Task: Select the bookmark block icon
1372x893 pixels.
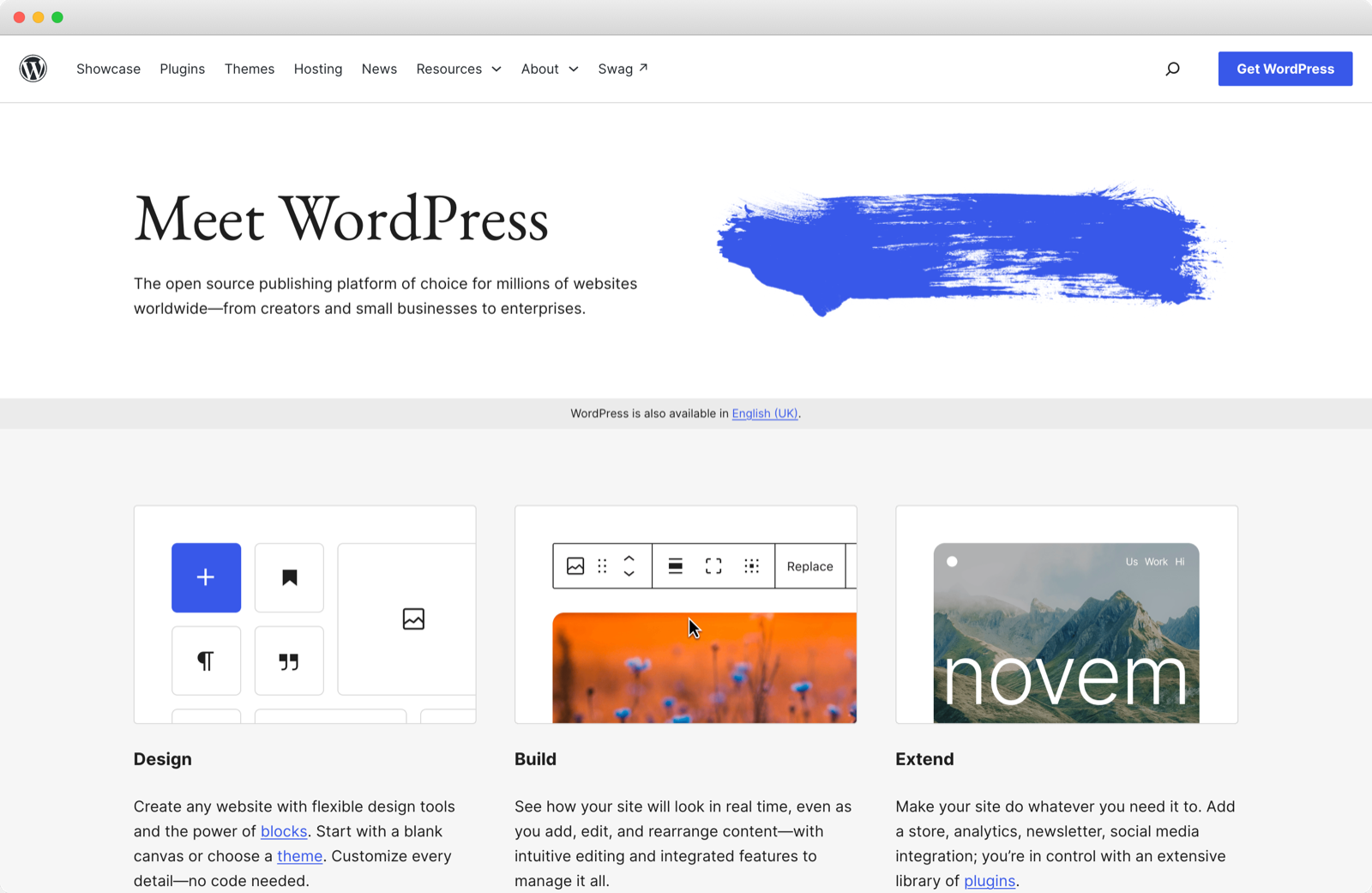Action: (289, 577)
